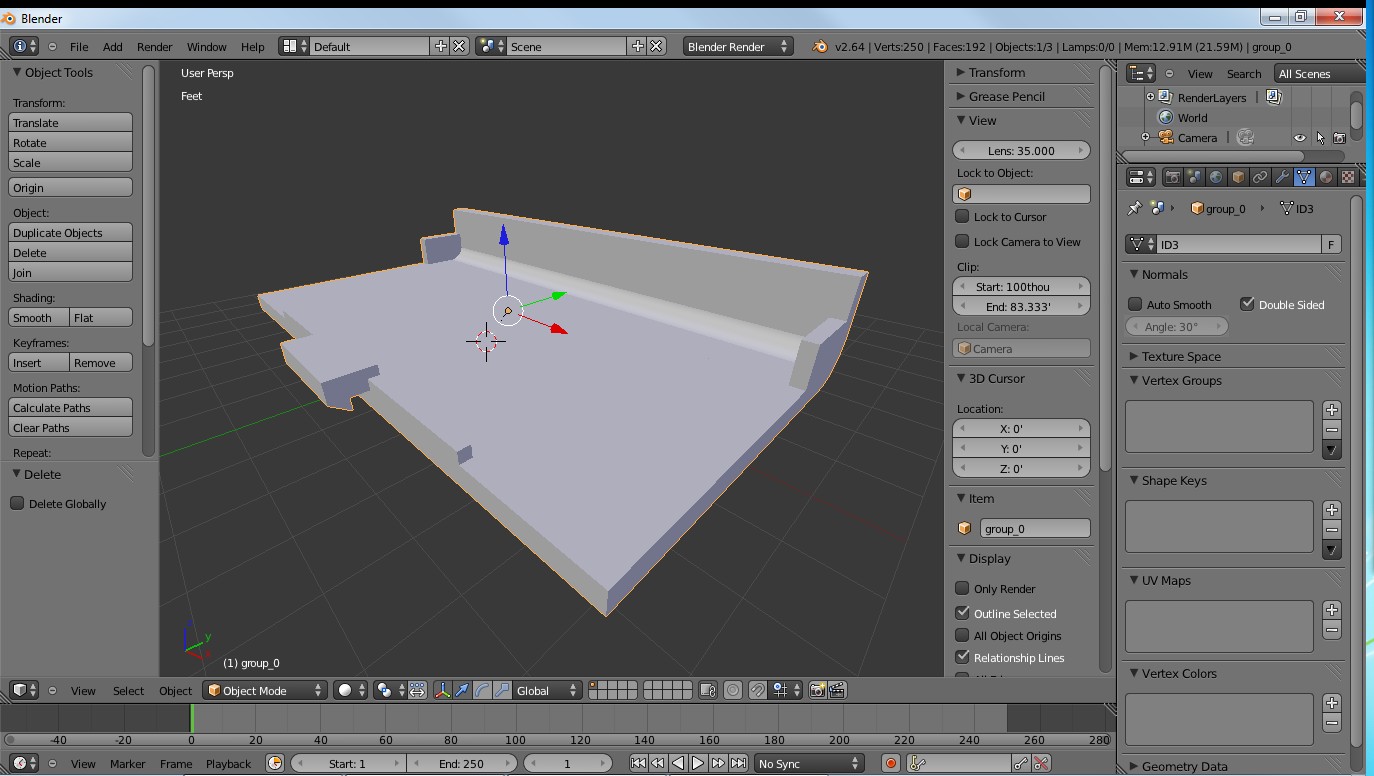The image size is (1374, 776).
Task: Open the No Sync dropdown
Action: pos(809,763)
